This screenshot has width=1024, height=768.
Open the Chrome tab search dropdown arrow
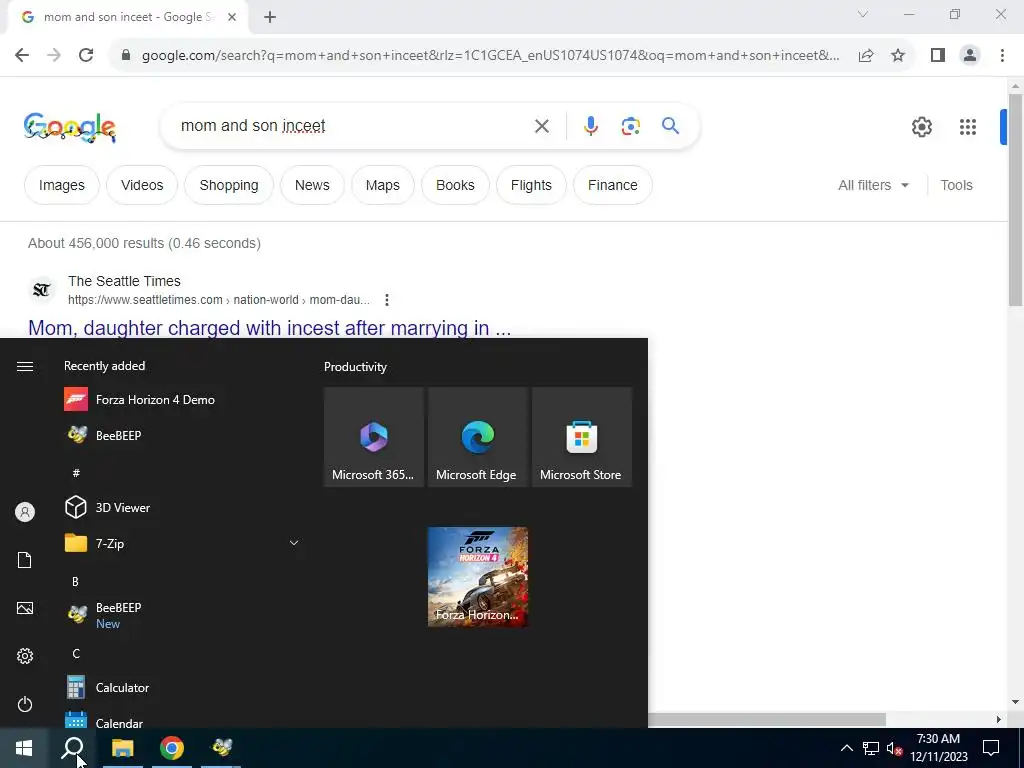pos(863,14)
